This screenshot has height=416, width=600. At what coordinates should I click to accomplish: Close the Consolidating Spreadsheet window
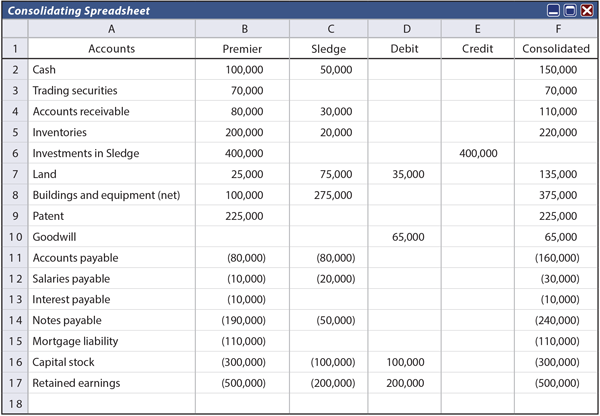(587, 10)
